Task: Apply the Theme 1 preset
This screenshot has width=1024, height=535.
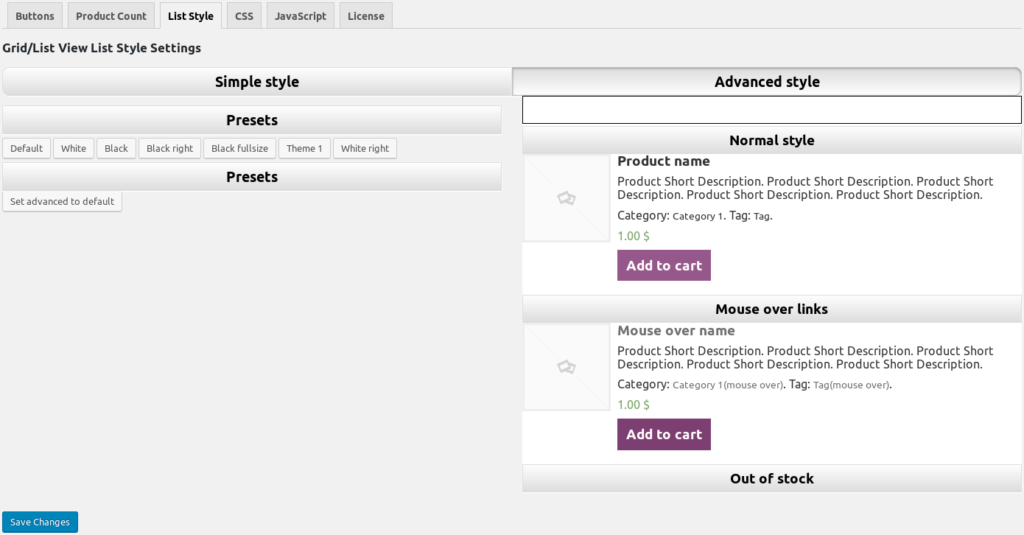Action: 304,149
